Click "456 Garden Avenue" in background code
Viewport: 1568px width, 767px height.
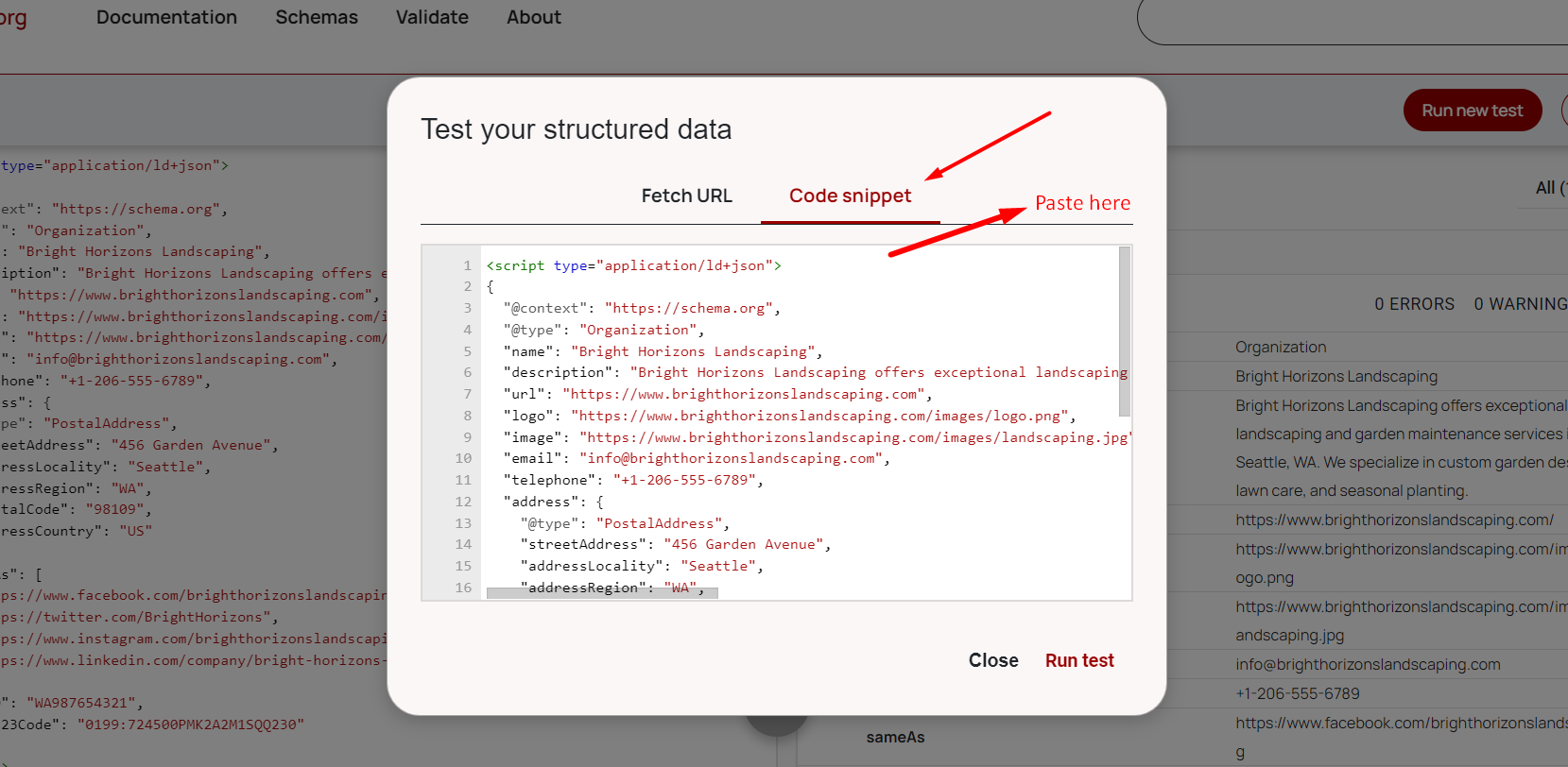191,445
